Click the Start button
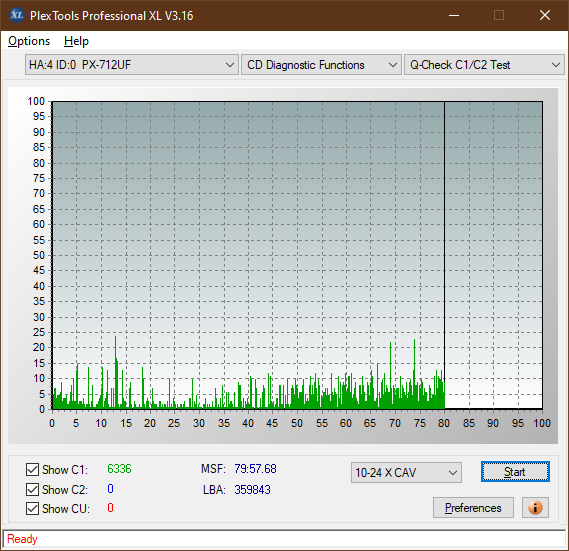Image resolution: width=569 pixels, height=551 pixels. coord(515,472)
